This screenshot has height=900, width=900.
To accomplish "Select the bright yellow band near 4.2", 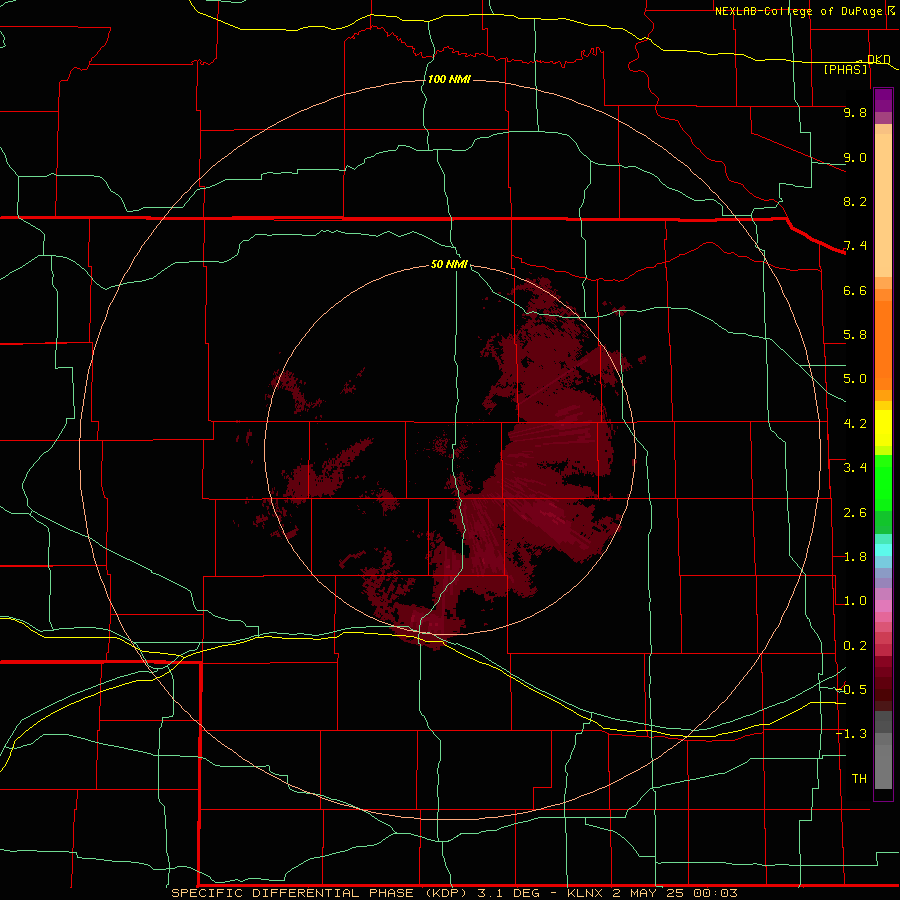I will (883, 428).
